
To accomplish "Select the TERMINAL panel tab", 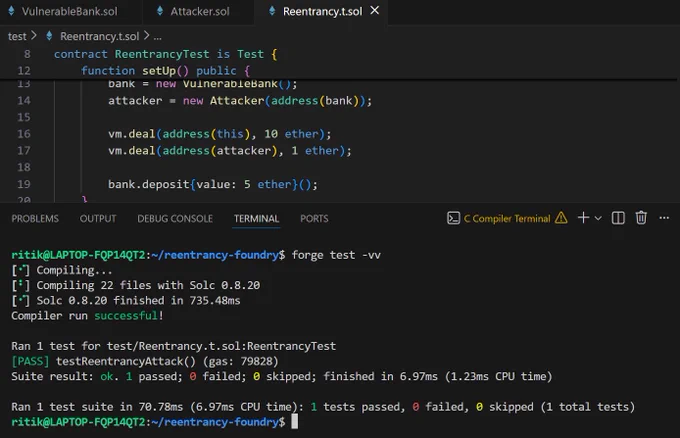I will (256, 219).
